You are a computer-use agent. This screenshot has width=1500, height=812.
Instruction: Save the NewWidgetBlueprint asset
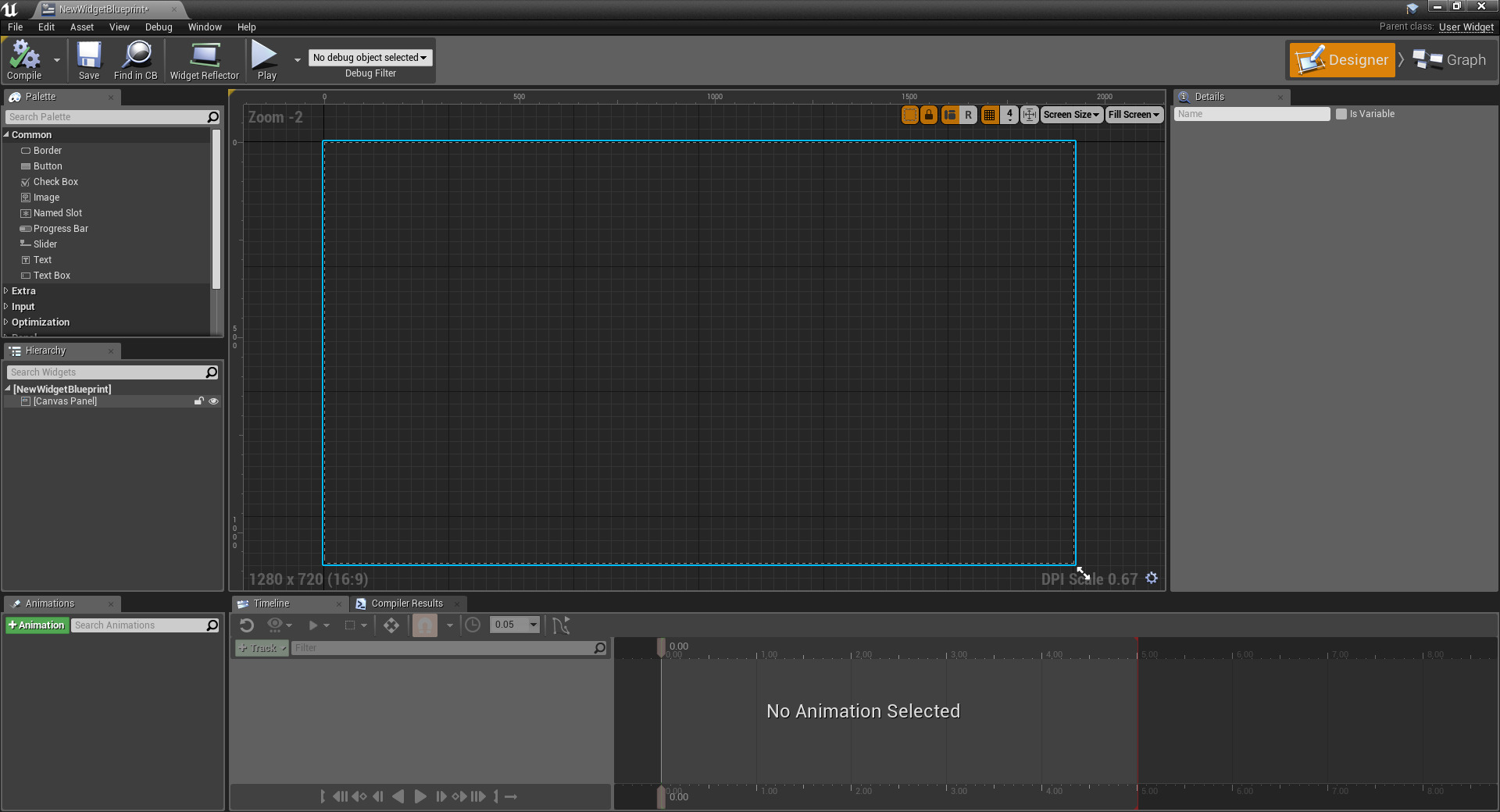[x=89, y=60]
